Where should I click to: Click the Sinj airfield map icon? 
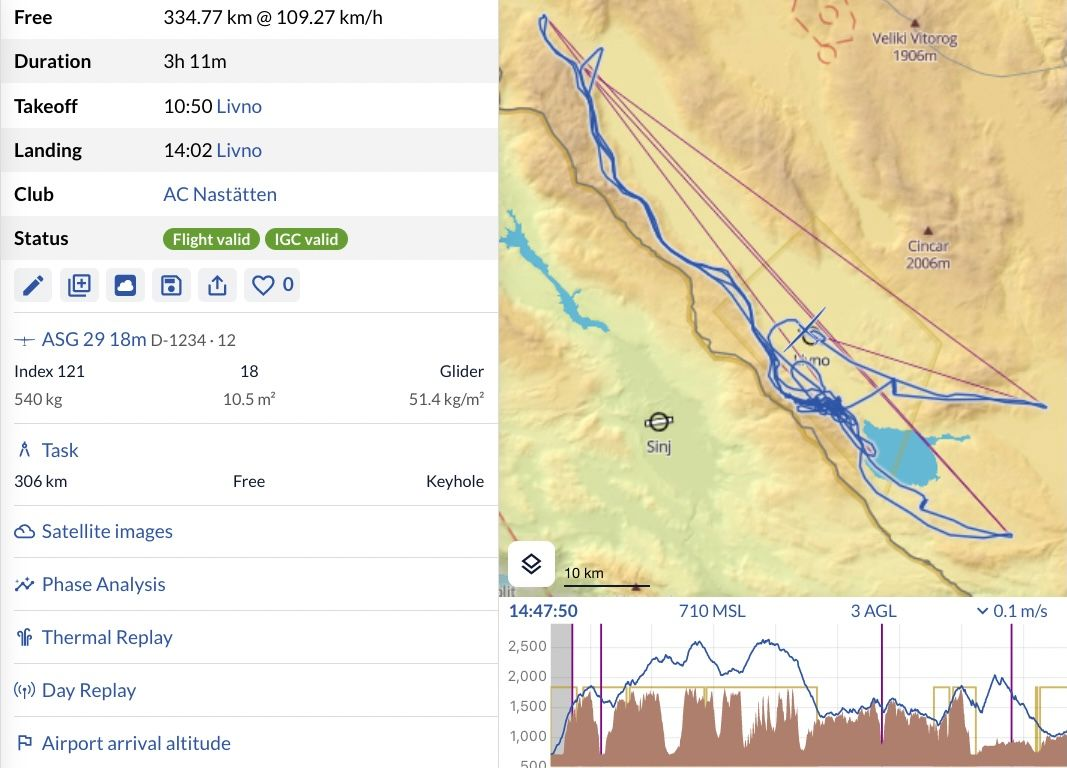(658, 422)
